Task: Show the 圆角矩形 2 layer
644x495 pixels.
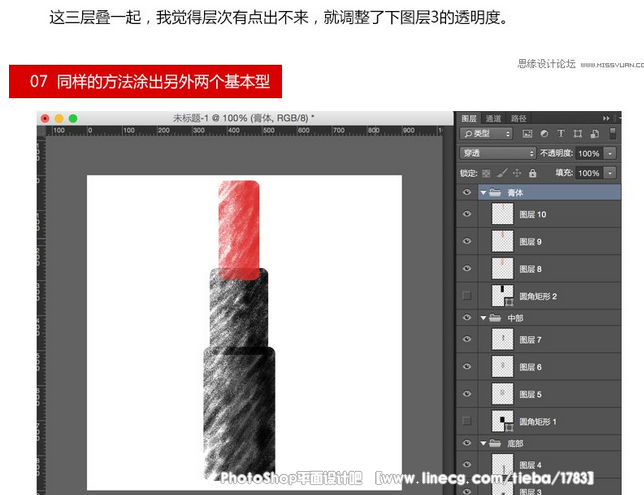Action: coord(466,296)
